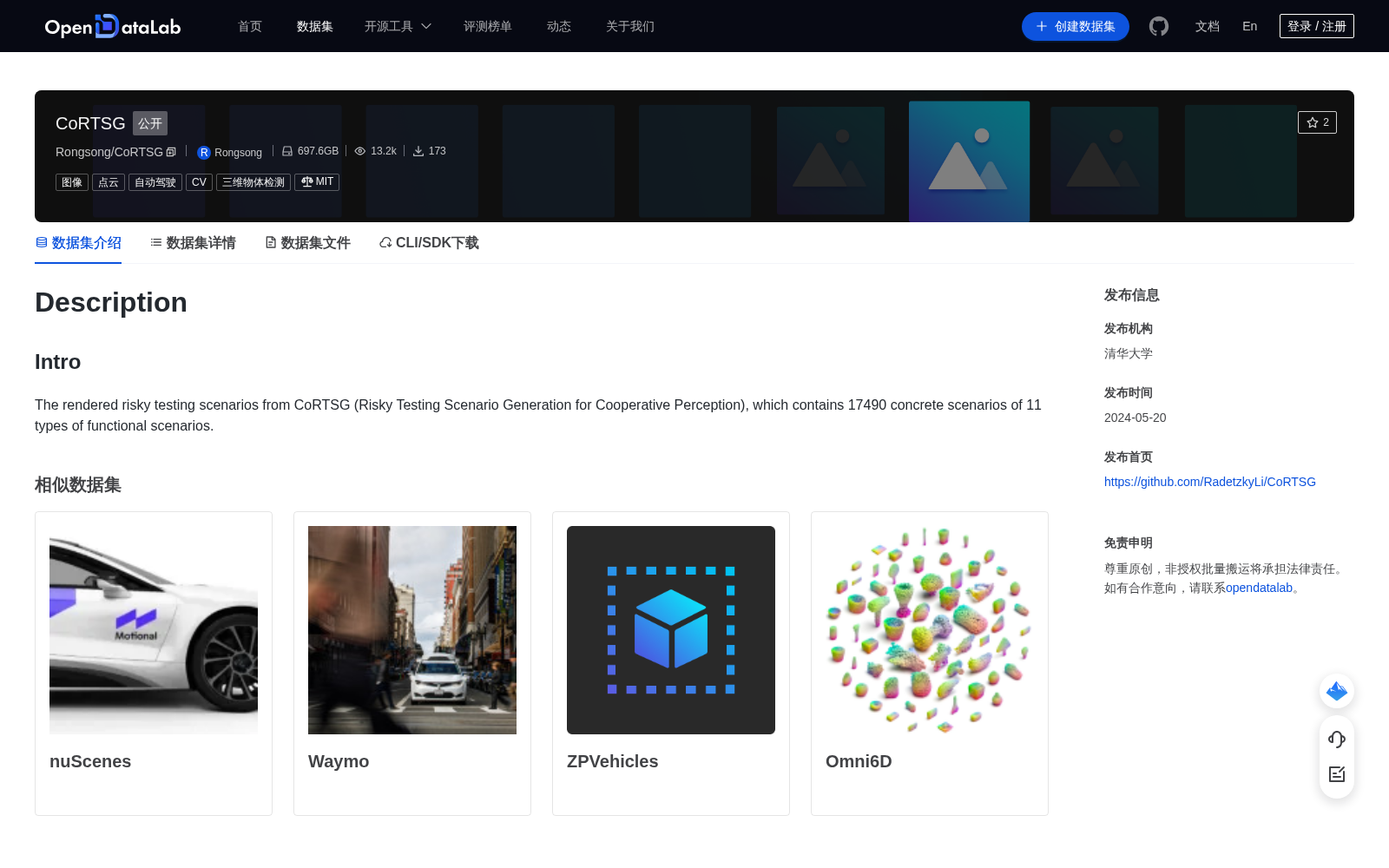Viewport: 1389px width, 868px height.
Task: Switch to the 数据集详情 tab
Action: pyautogui.click(x=193, y=243)
